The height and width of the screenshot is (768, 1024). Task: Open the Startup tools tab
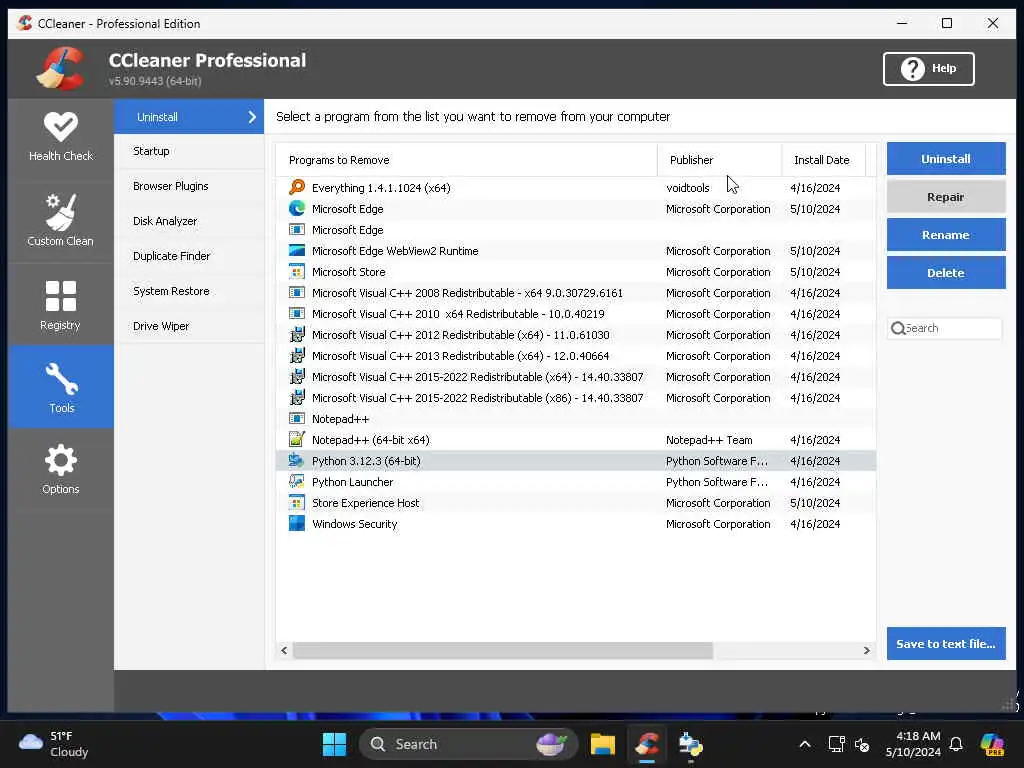pos(189,151)
